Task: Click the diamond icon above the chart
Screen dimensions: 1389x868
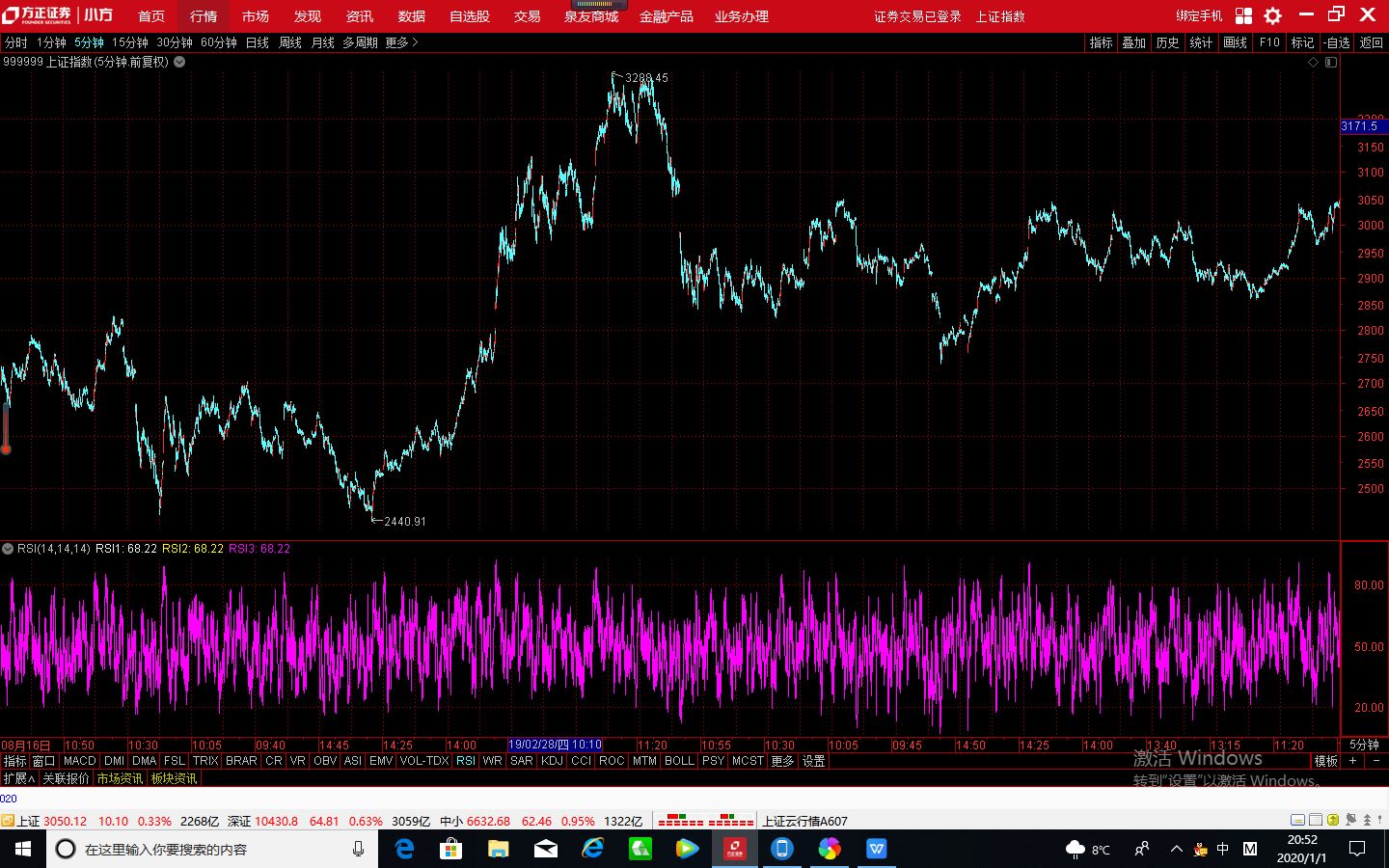Action: coord(1313,62)
